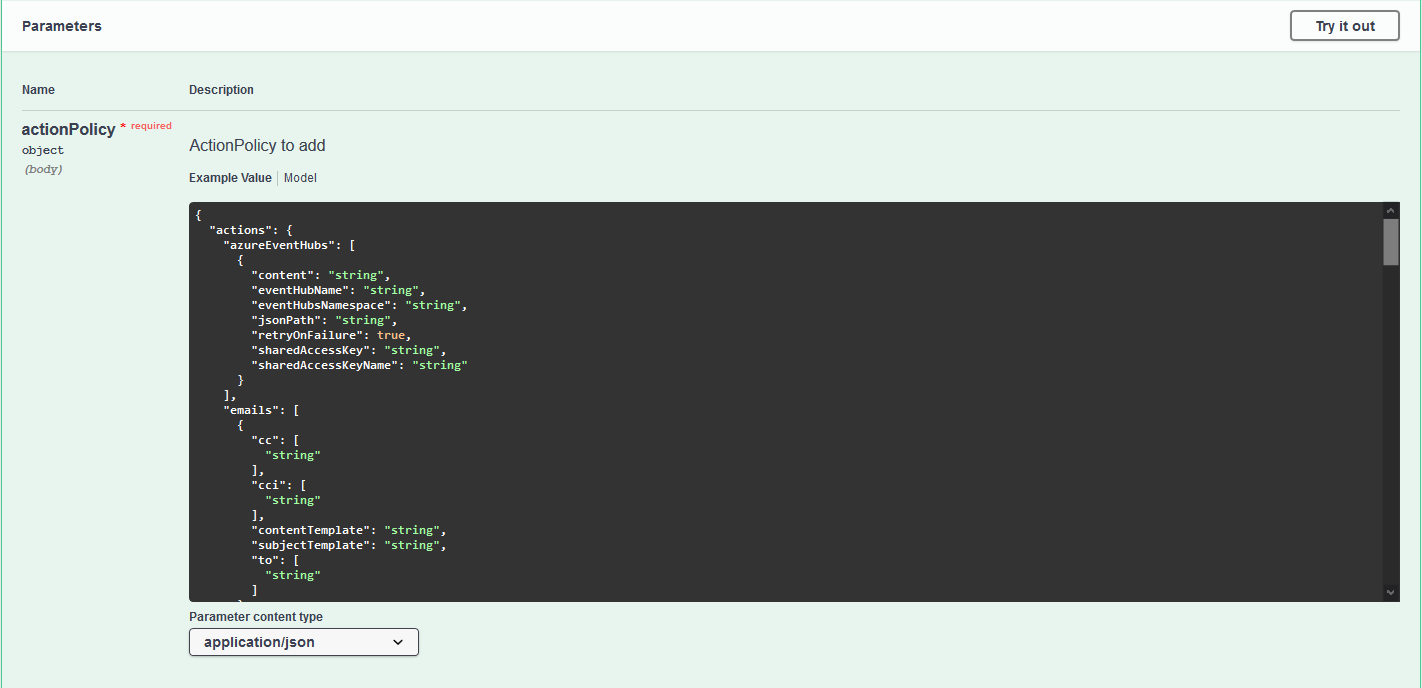Screen dimensions: 1422x688
Task: Click the "Parameter content type" label
Action: pos(256,617)
